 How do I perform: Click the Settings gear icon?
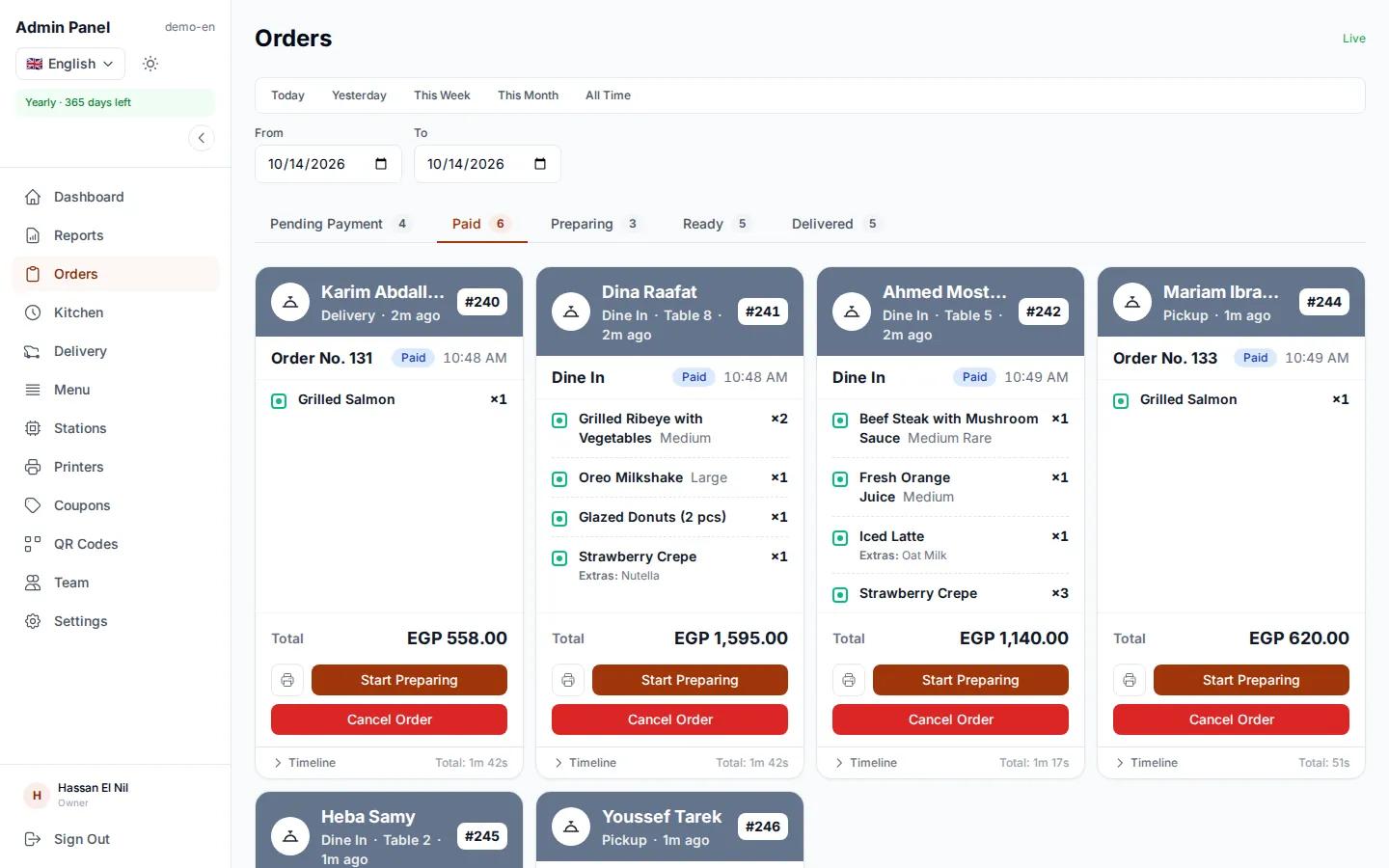coord(33,621)
